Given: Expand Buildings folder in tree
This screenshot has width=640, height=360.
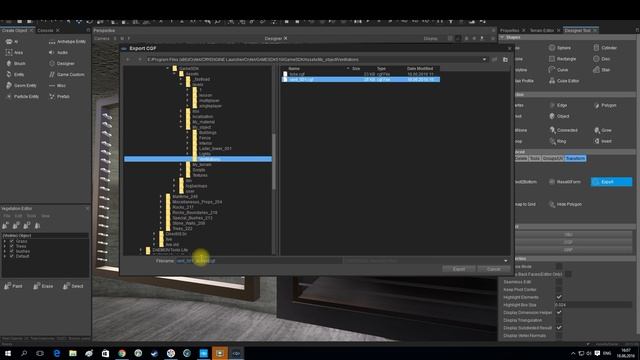Looking at the screenshot, I should (x=188, y=133).
